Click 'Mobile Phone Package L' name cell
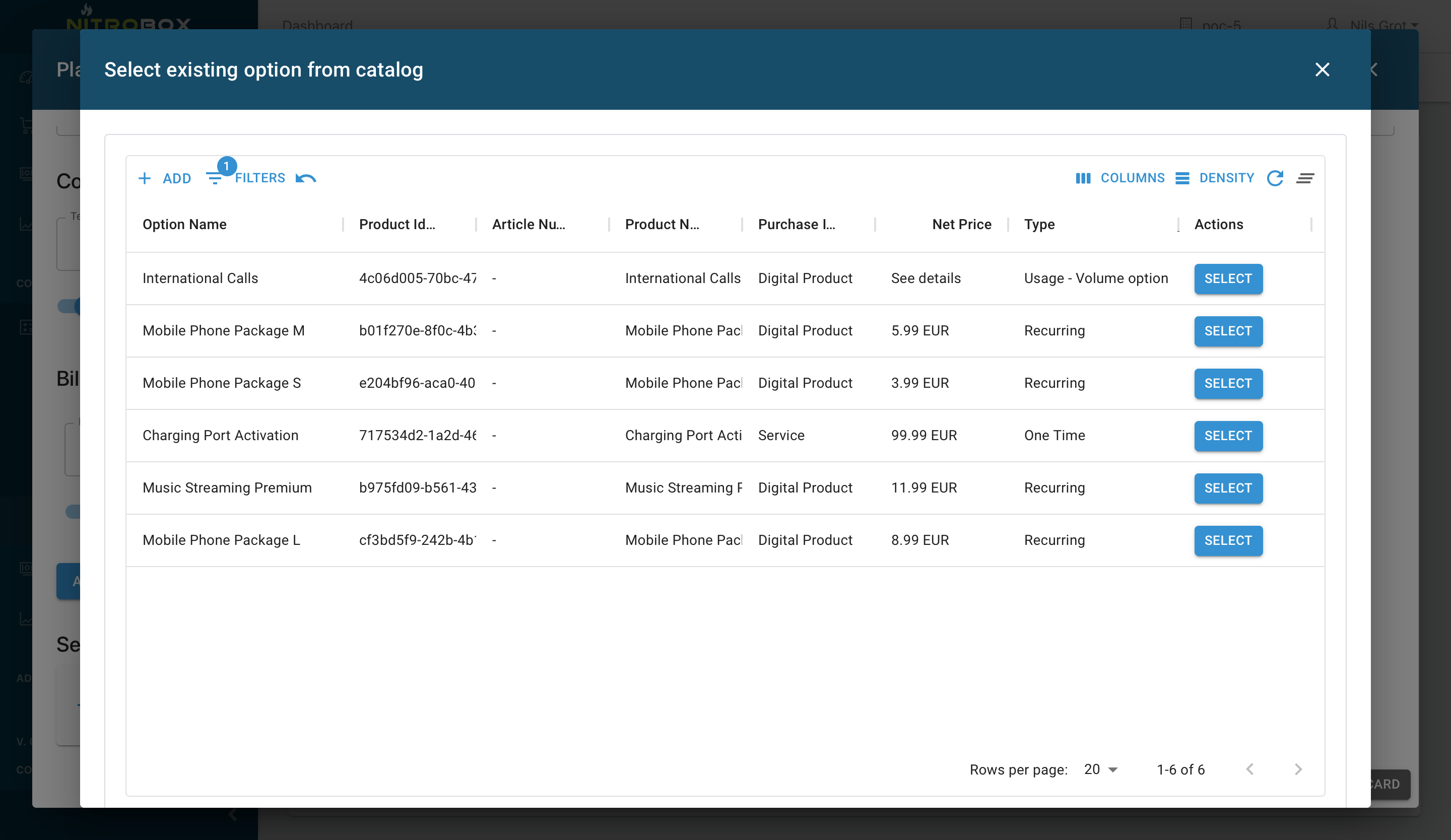 (222, 540)
